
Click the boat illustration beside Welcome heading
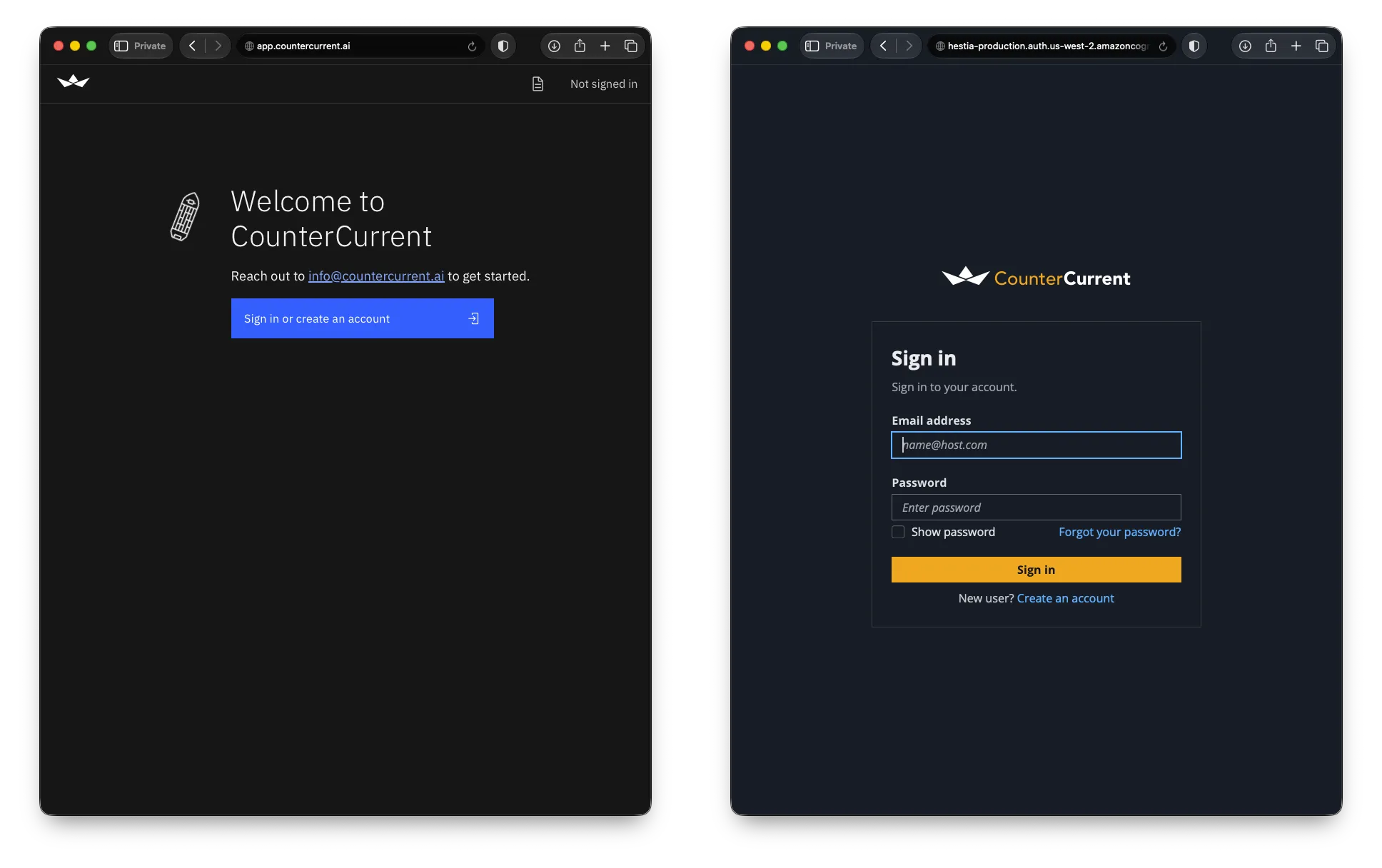(x=186, y=217)
